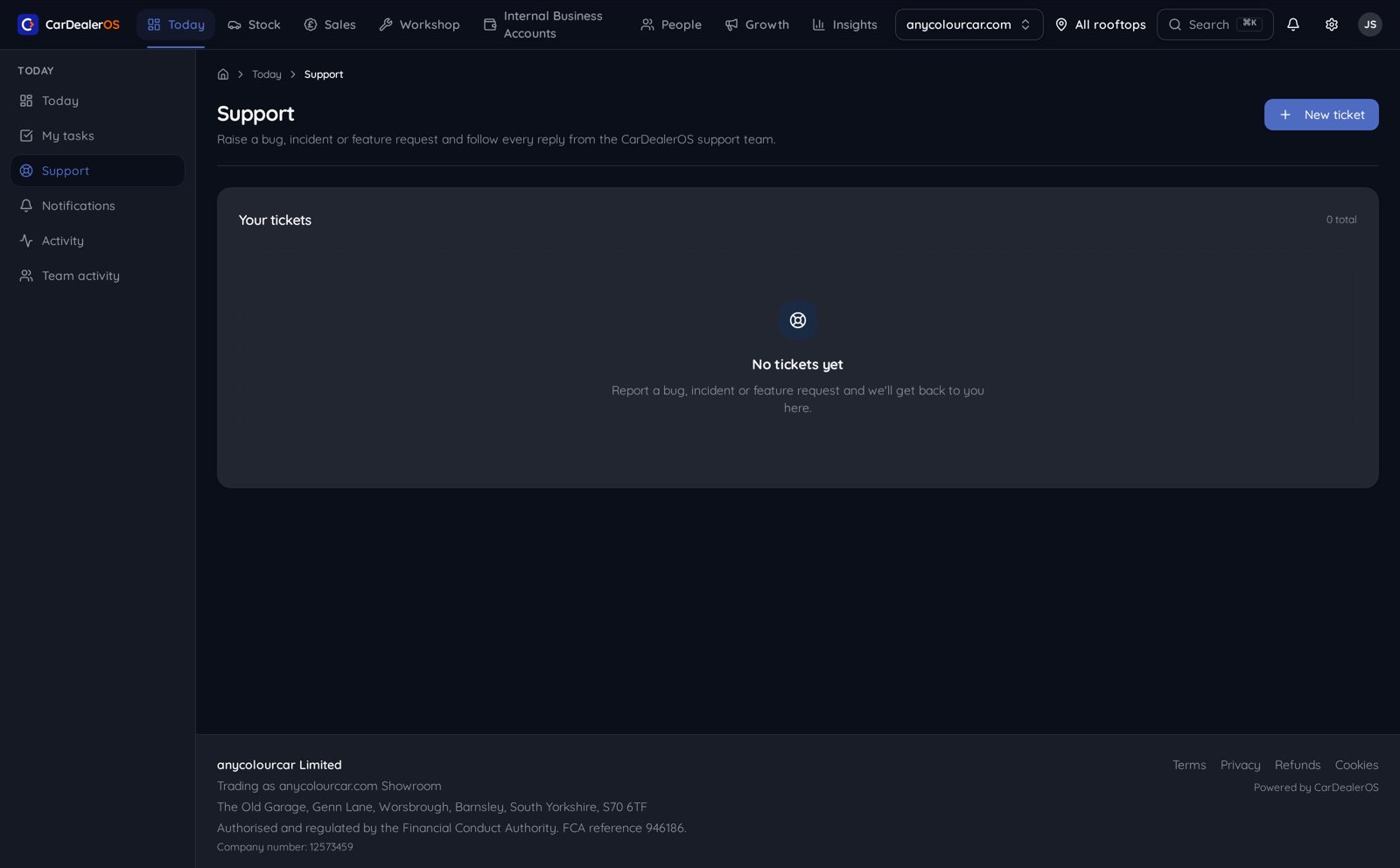Navigate to People
This screenshot has height=868, width=1400.
671,24
